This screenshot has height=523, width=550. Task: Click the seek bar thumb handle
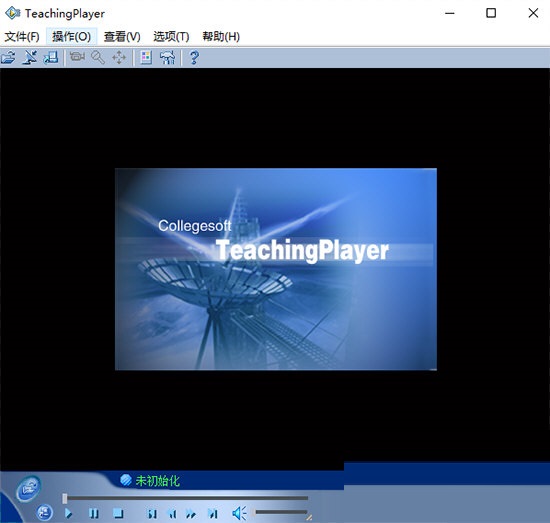tap(65, 498)
